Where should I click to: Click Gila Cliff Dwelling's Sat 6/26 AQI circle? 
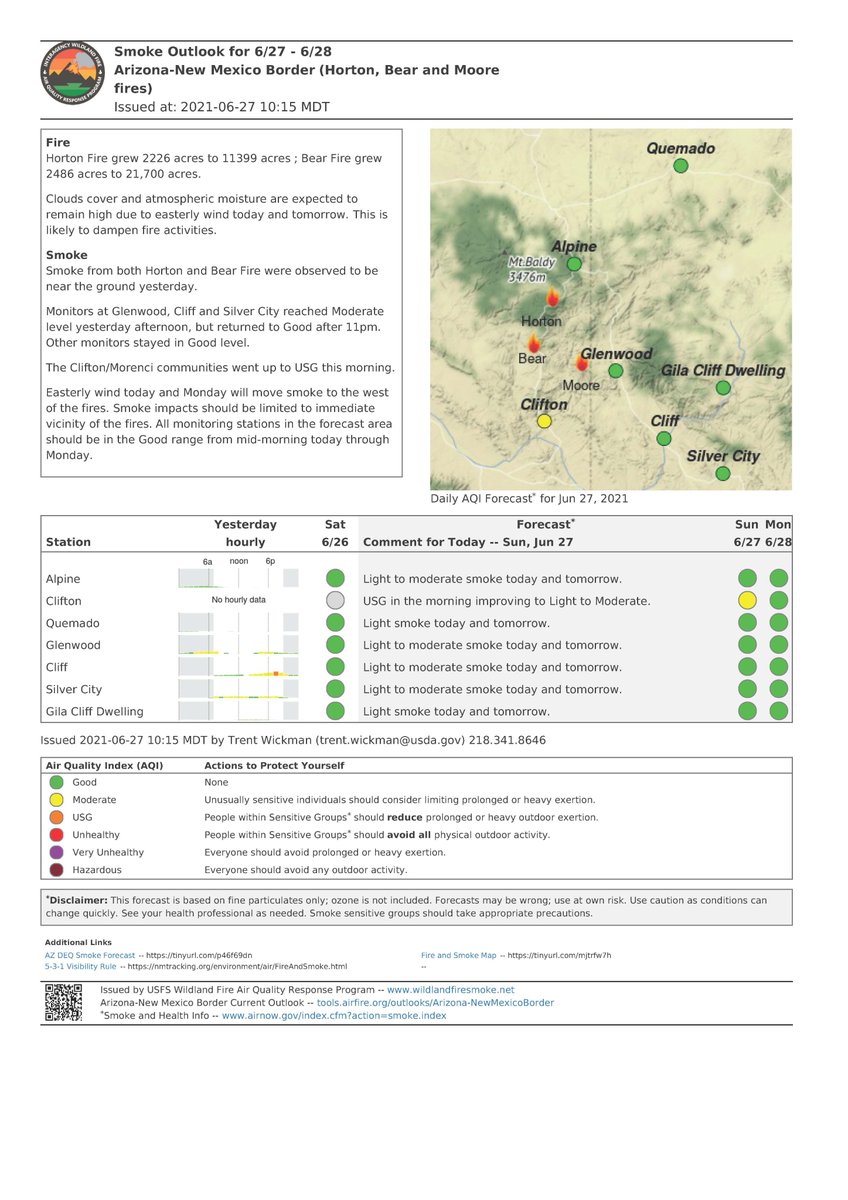point(335,711)
